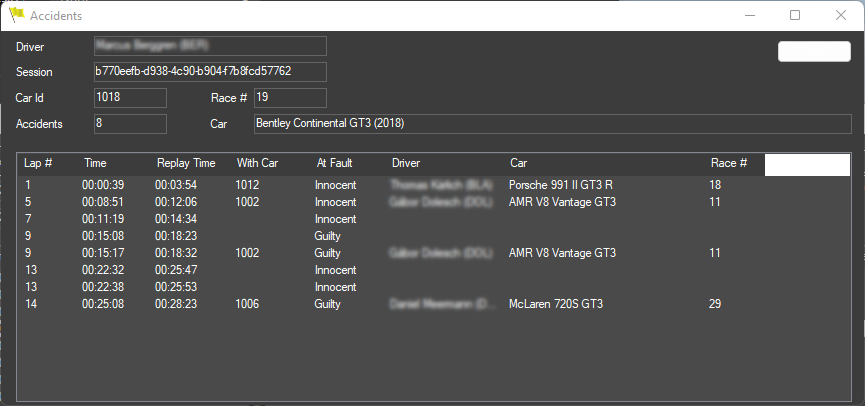Maximize the Accidents window

coord(795,15)
